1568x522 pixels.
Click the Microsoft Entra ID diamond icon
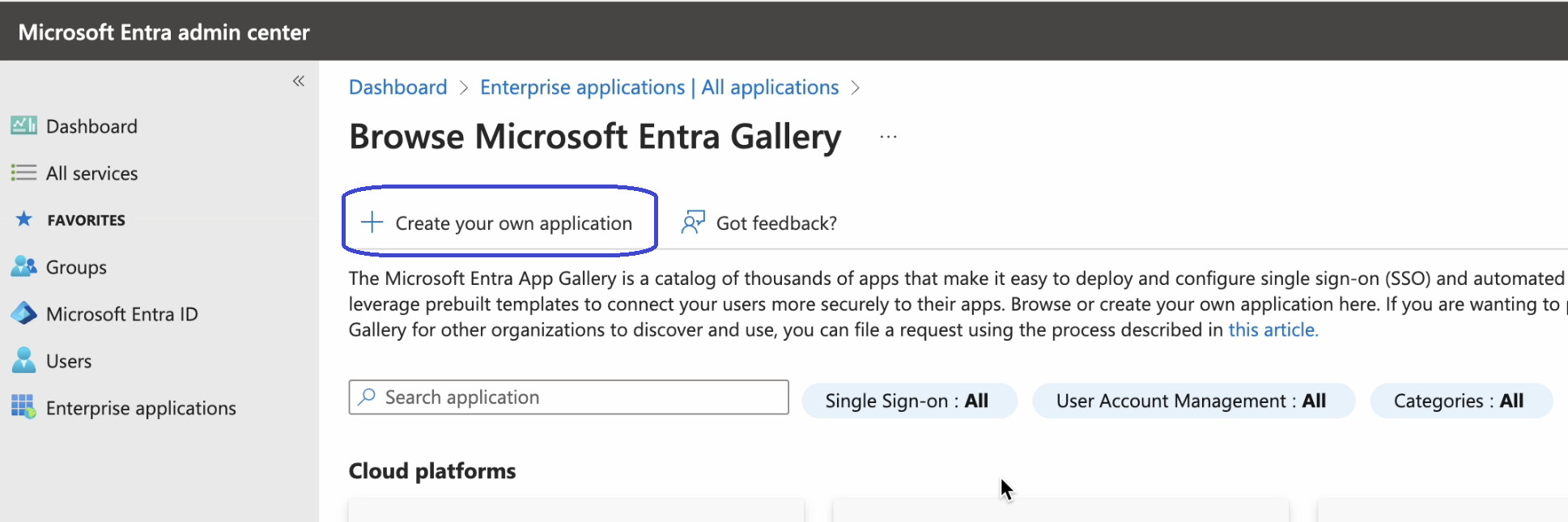point(23,313)
